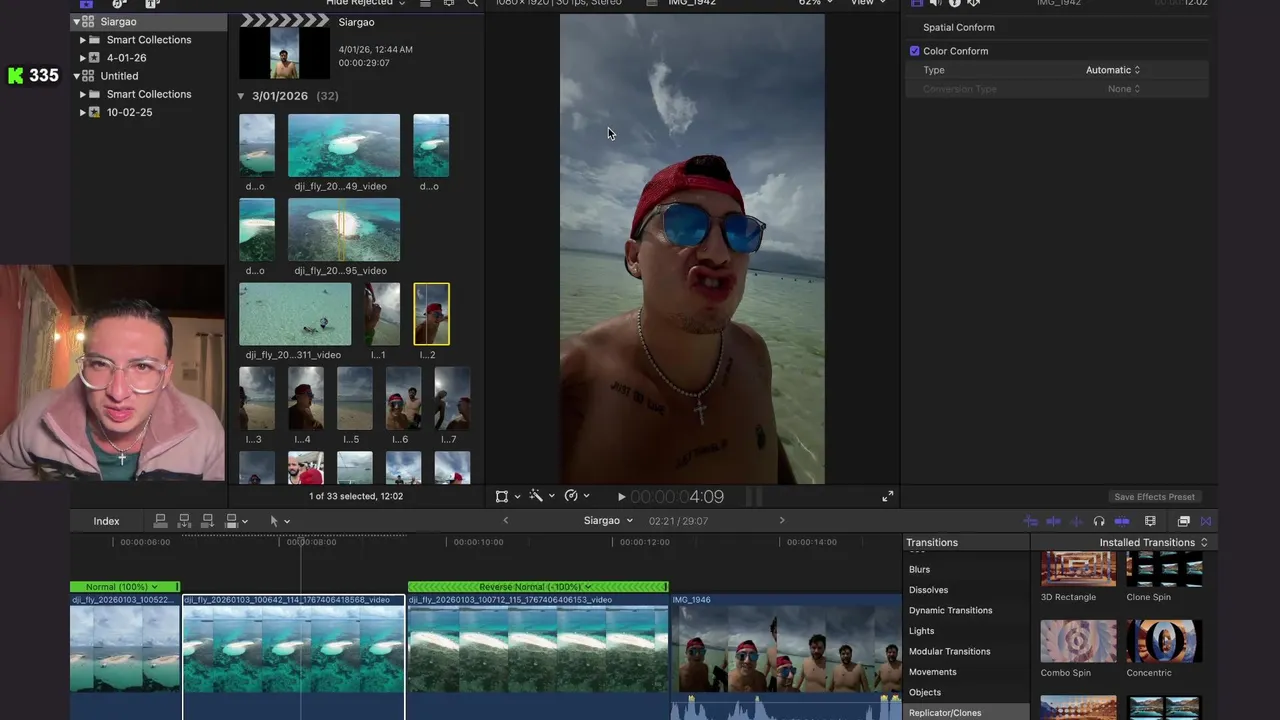
Task: Select the Combo Spin transition
Action: pyautogui.click(x=1078, y=641)
